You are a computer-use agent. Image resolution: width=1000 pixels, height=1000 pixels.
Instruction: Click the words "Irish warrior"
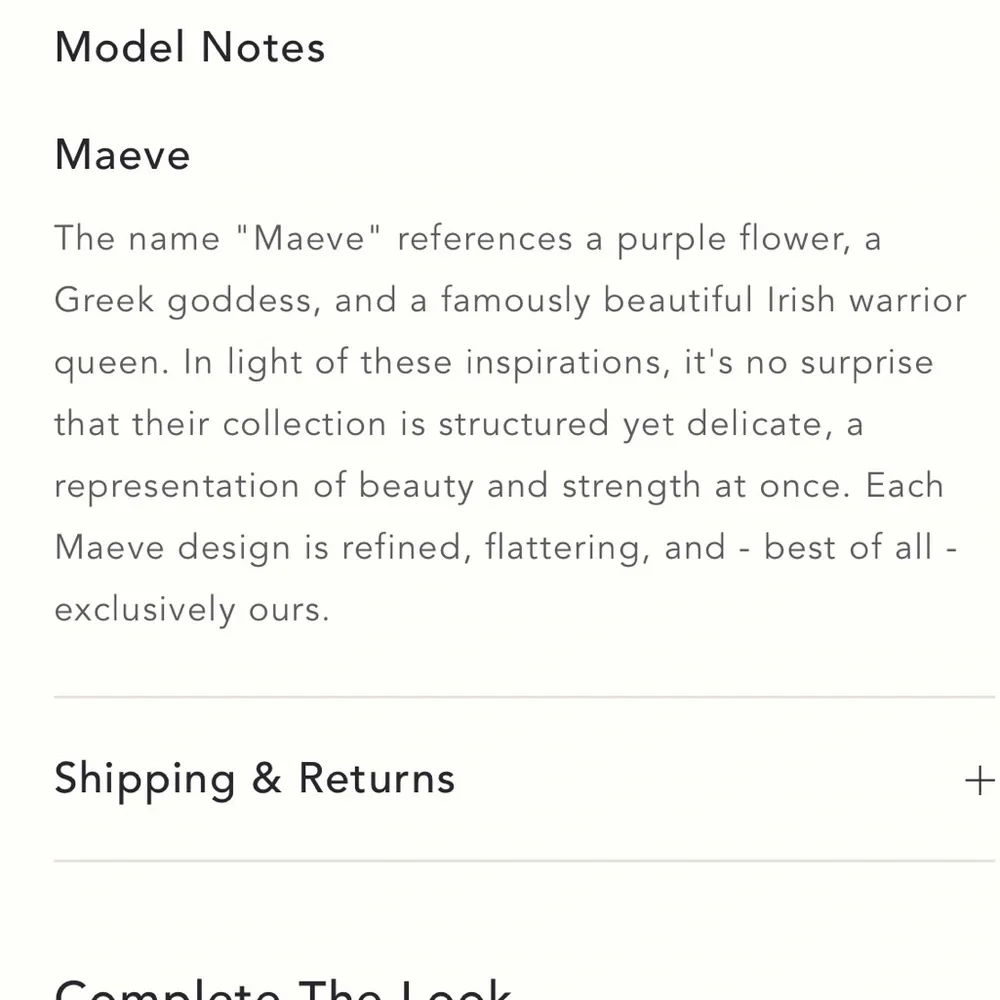point(867,300)
